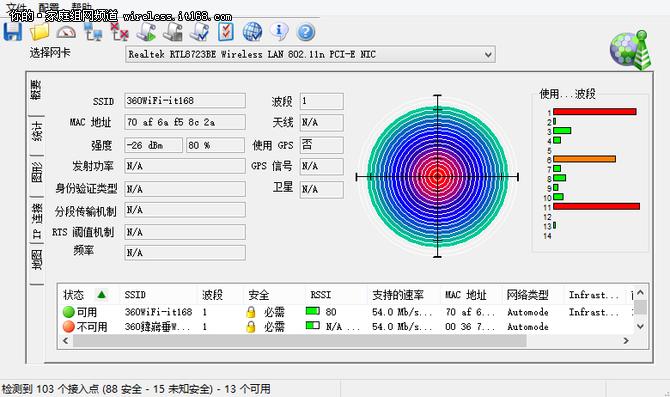The width and height of the screenshot is (670, 397).
Task: Switch to the 统计 vertical tab
Action: (x=36, y=132)
